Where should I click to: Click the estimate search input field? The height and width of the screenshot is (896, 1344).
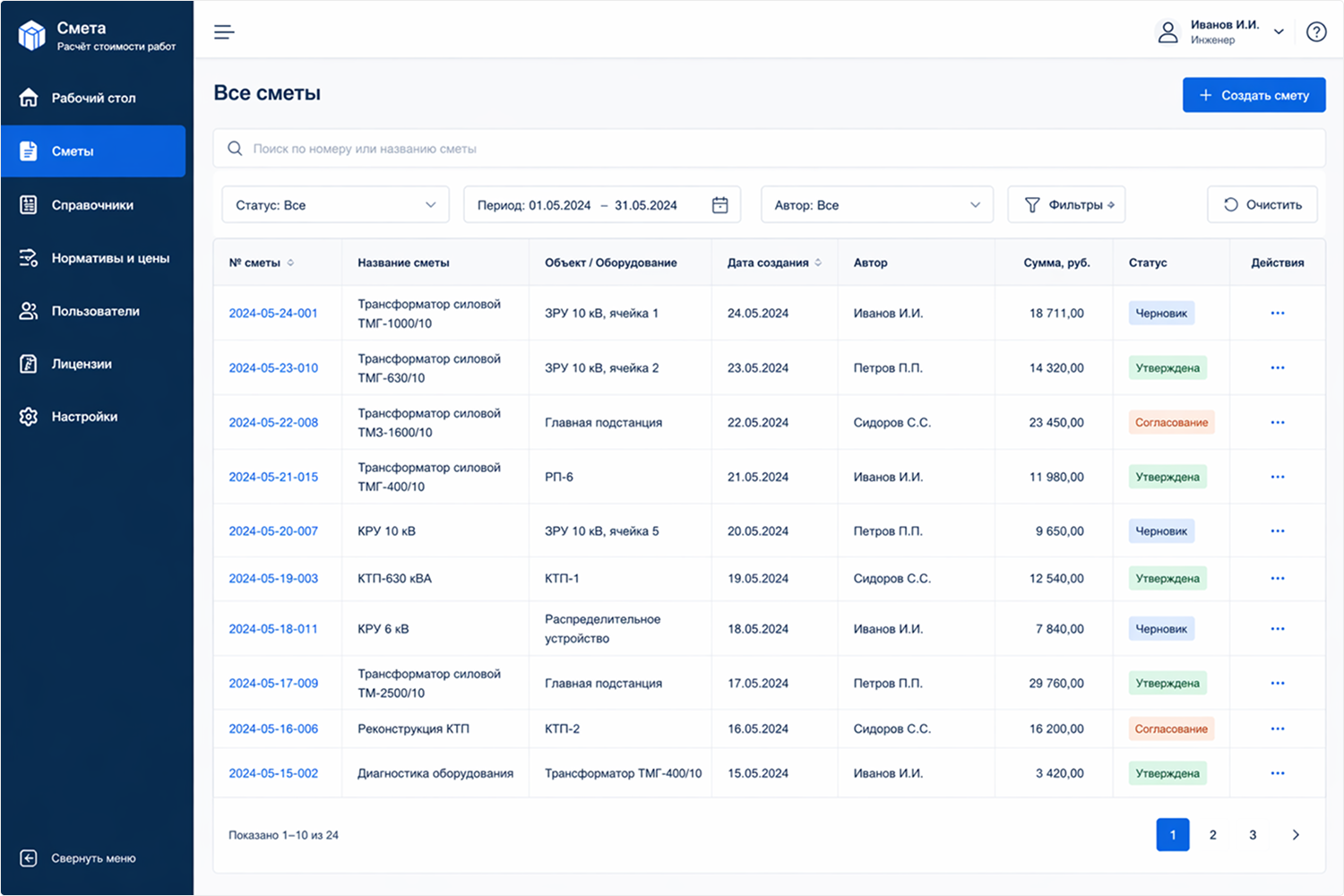tap(769, 149)
